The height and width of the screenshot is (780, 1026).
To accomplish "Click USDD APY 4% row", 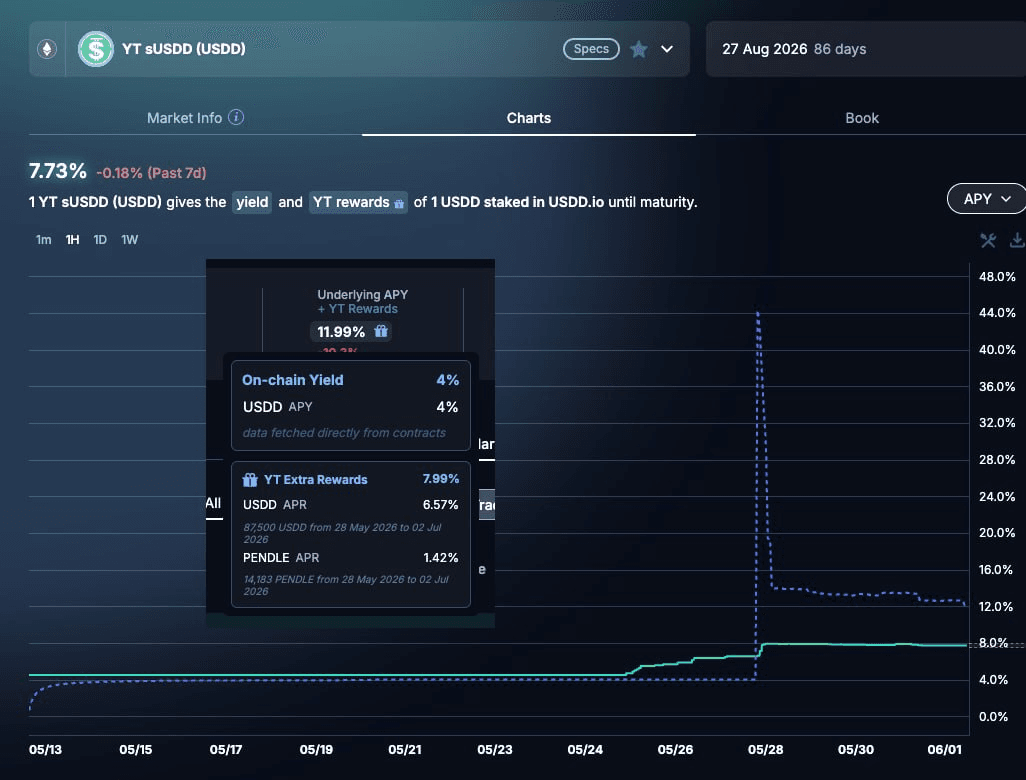I will coord(351,407).
